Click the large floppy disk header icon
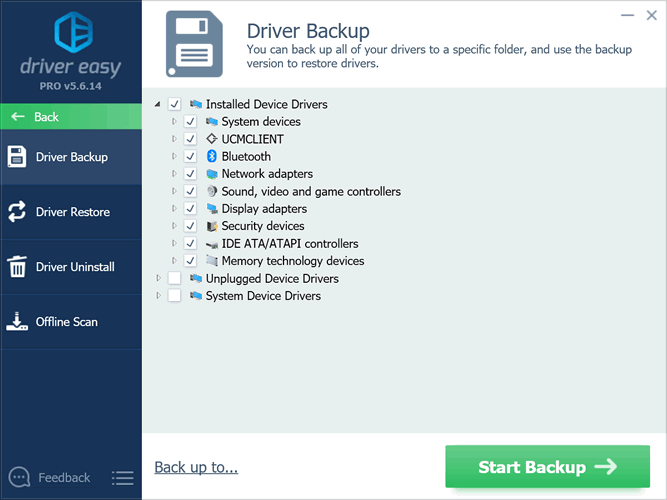The width and height of the screenshot is (667, 500). (x=194, y=44)
